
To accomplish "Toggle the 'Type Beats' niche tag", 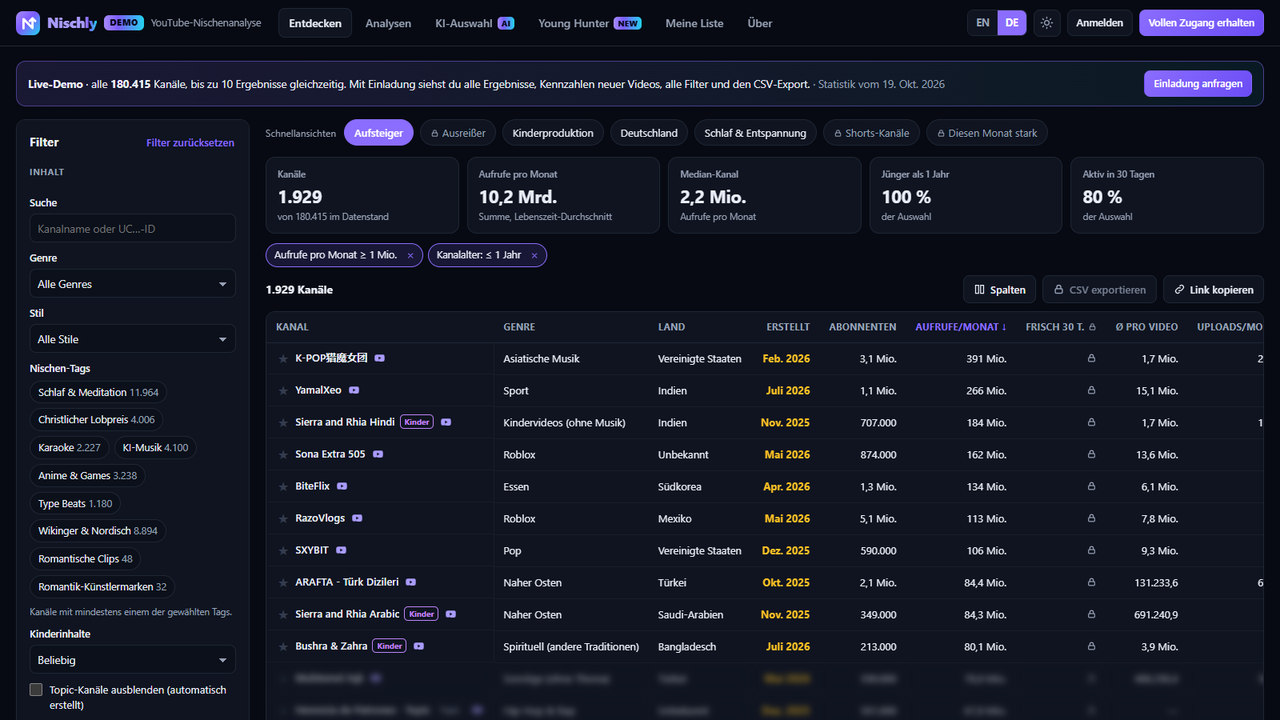I will (75, 504).
